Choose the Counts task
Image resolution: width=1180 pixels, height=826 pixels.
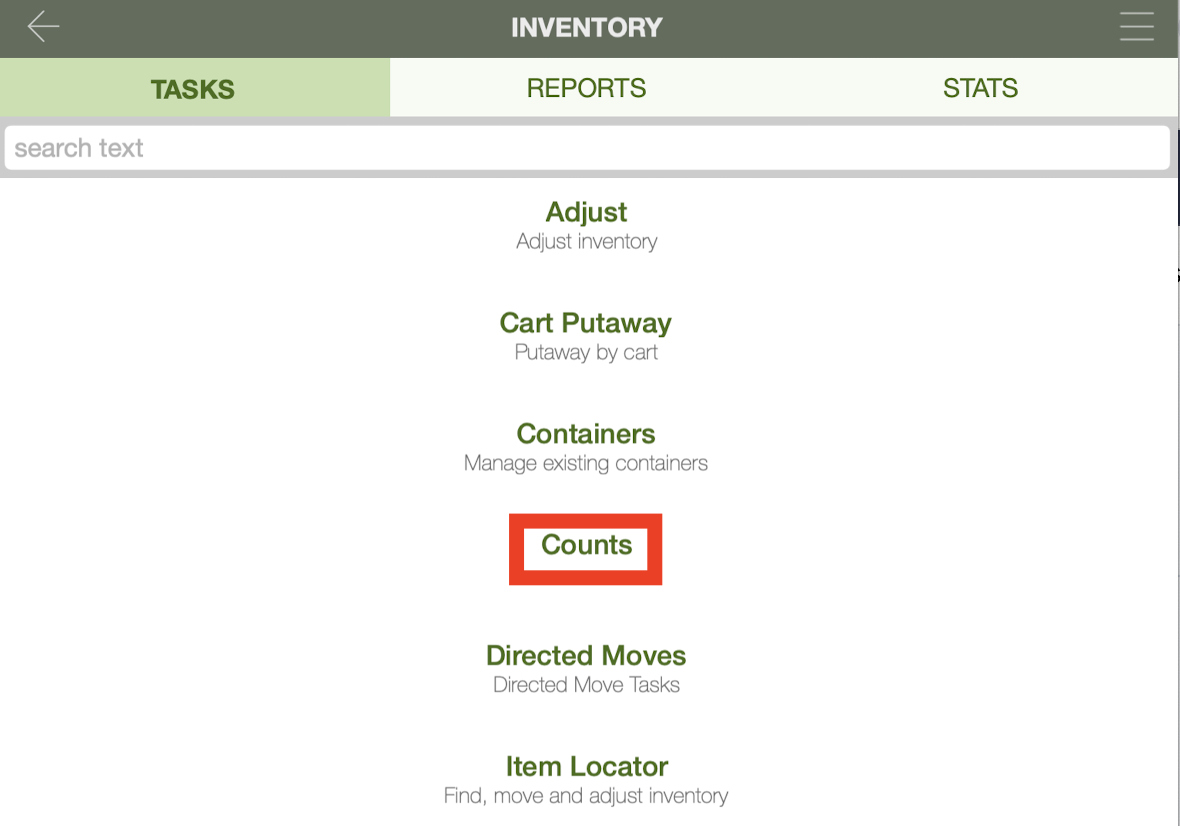pos(586,545)
